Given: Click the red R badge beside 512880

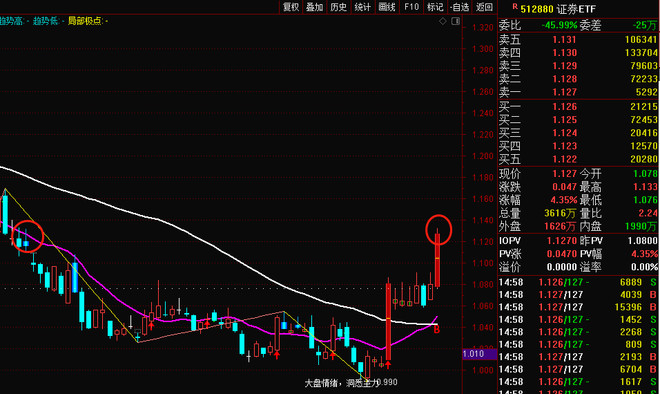Looking at the screenshot, I should tap(515, 6).
